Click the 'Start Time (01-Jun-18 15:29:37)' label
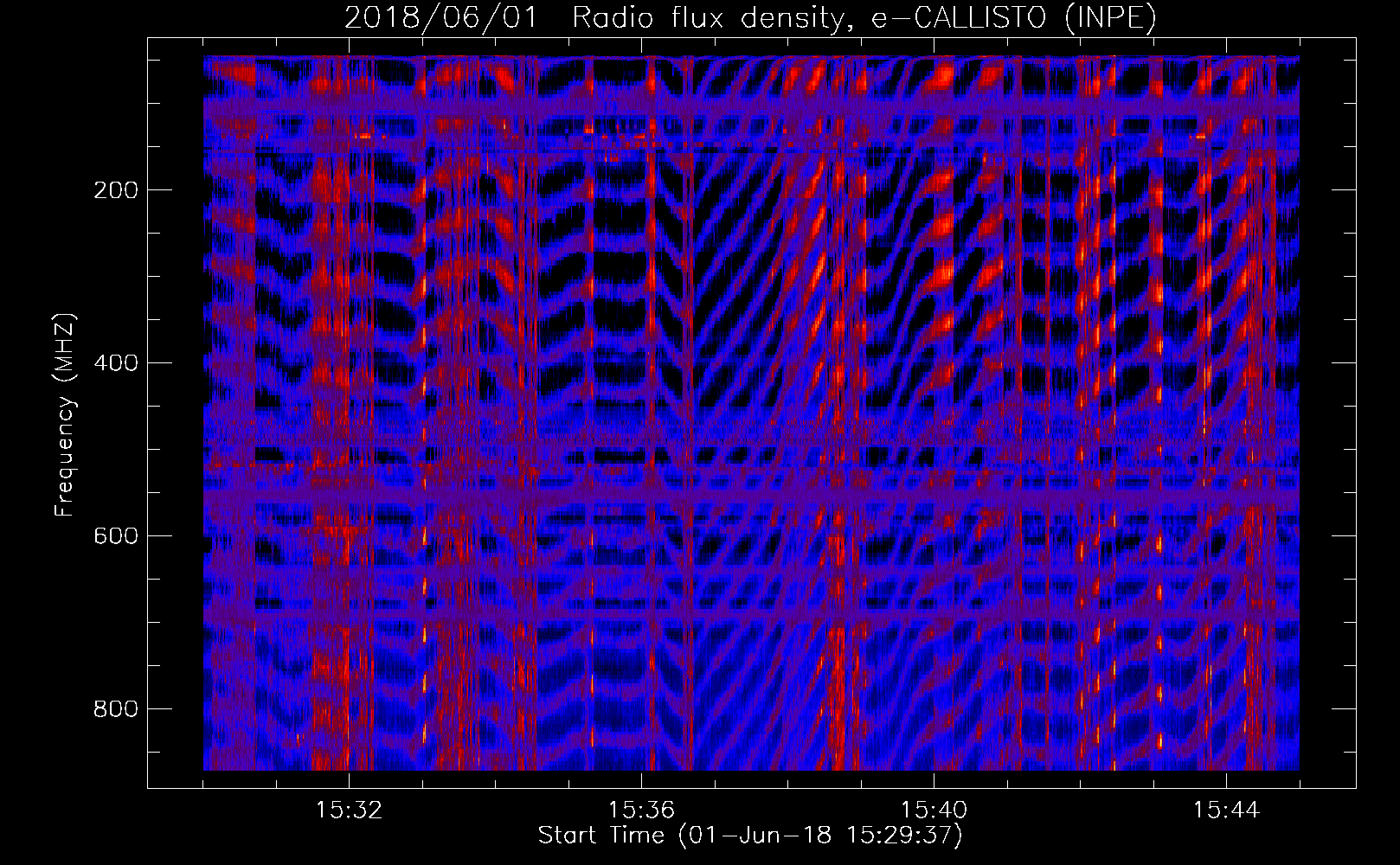 tap(750, 836)
